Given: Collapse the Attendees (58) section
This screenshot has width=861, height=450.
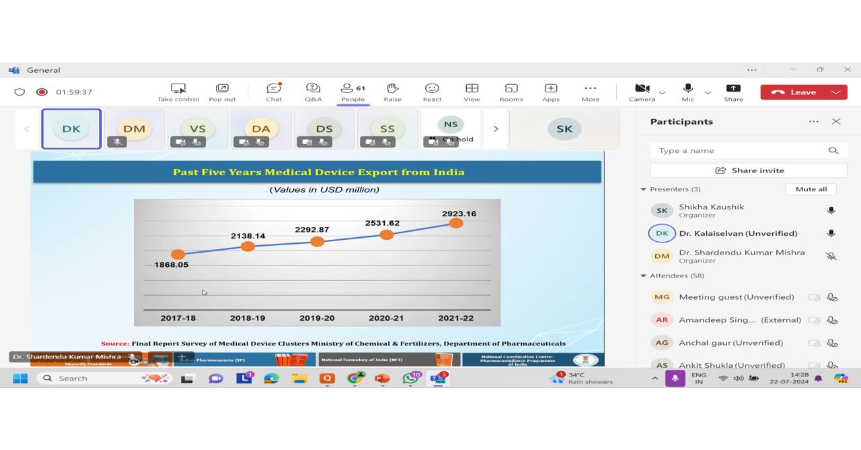Looking at the screenshot, I should click(644, 276).
